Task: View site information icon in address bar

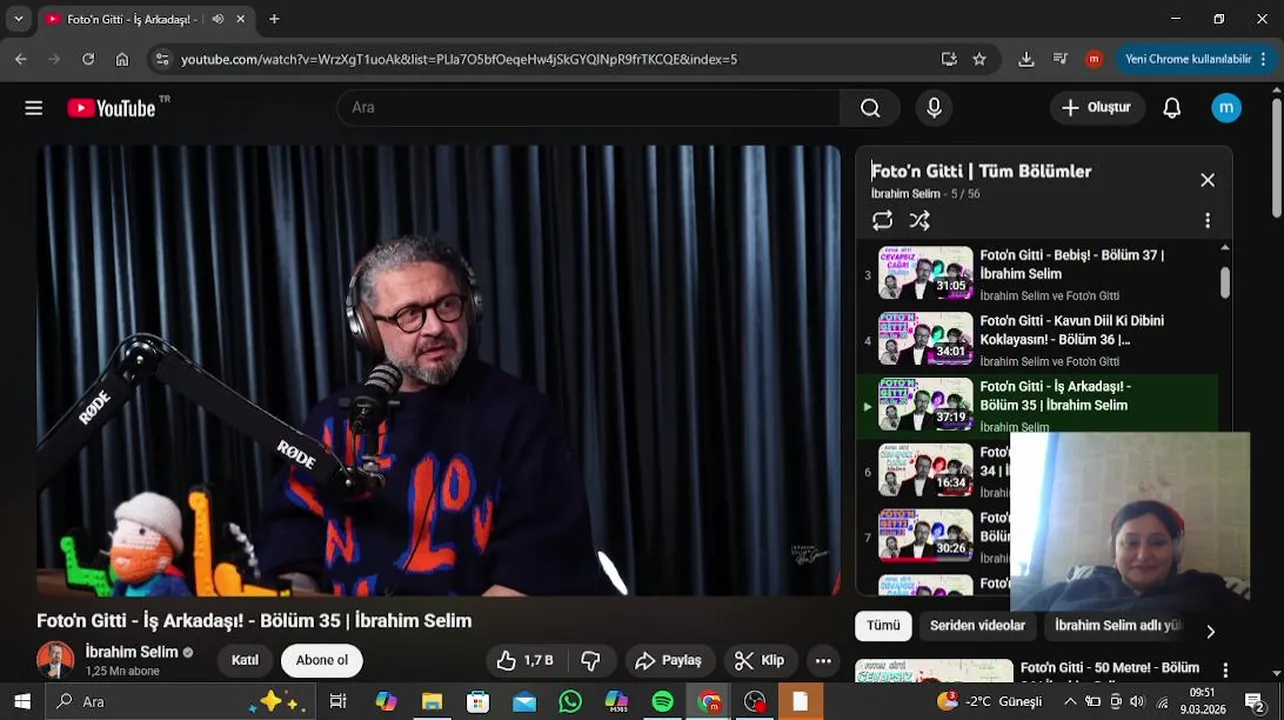Action: [163, 59]
